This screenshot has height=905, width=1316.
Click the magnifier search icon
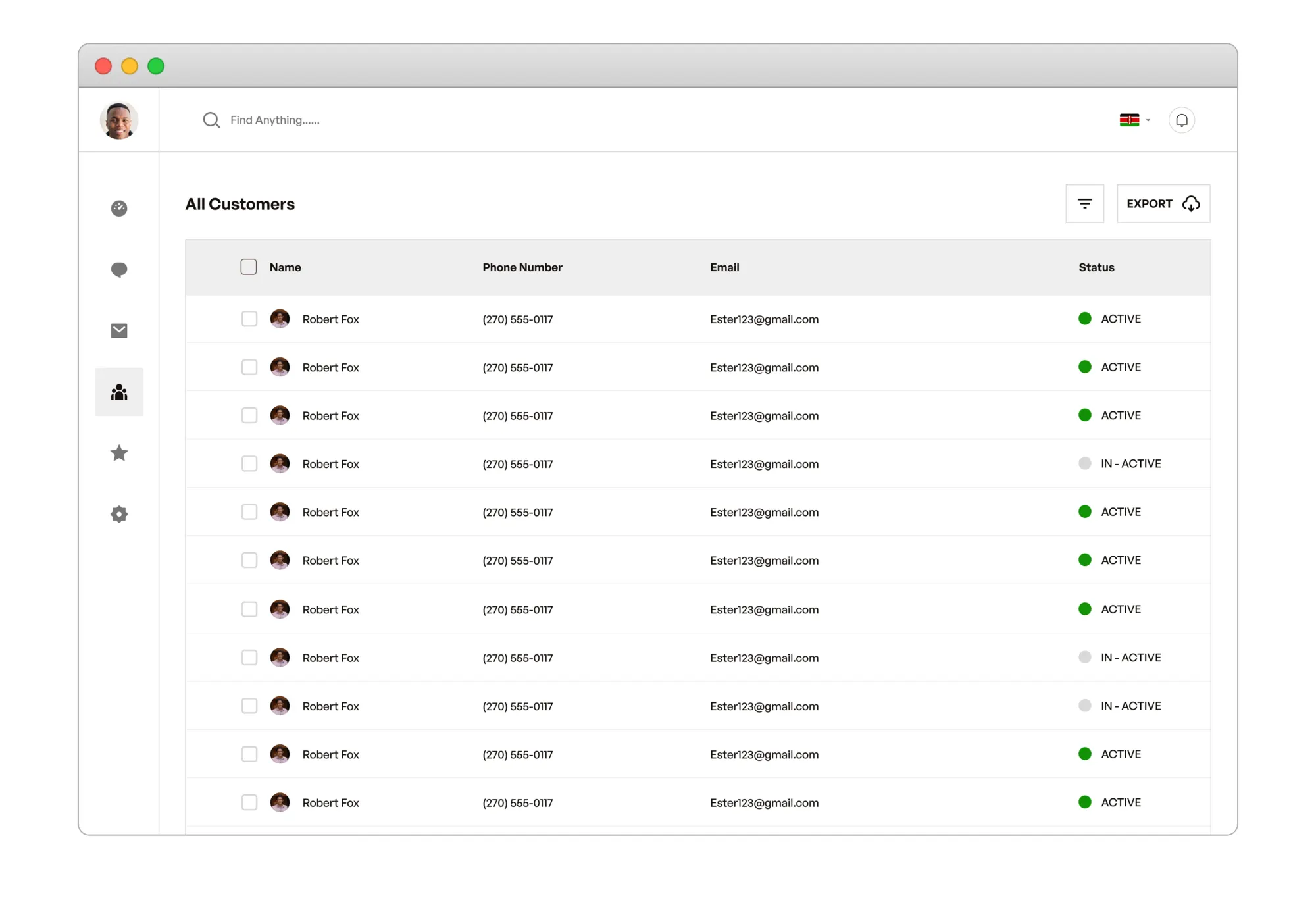coord(211,120)
